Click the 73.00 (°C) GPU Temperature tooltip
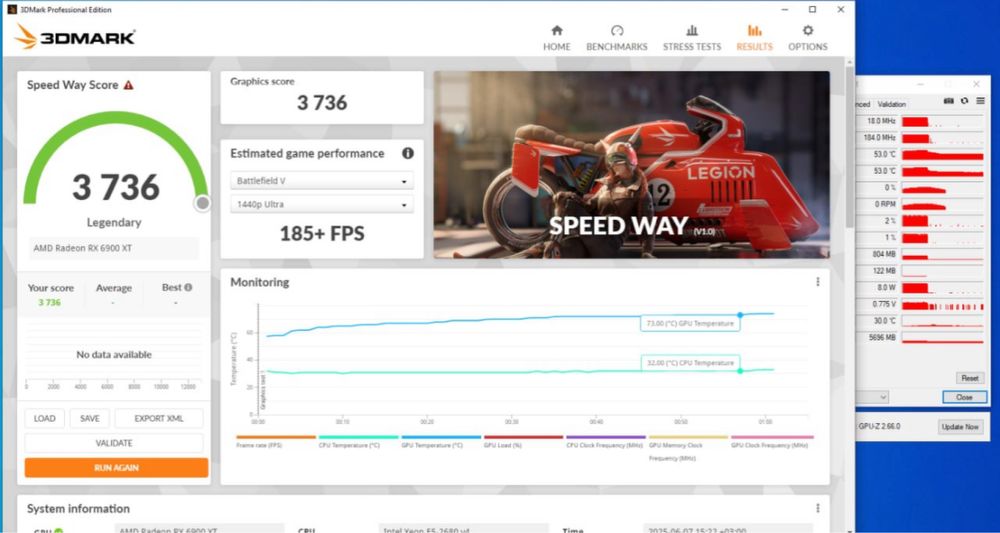 (690, 324)
